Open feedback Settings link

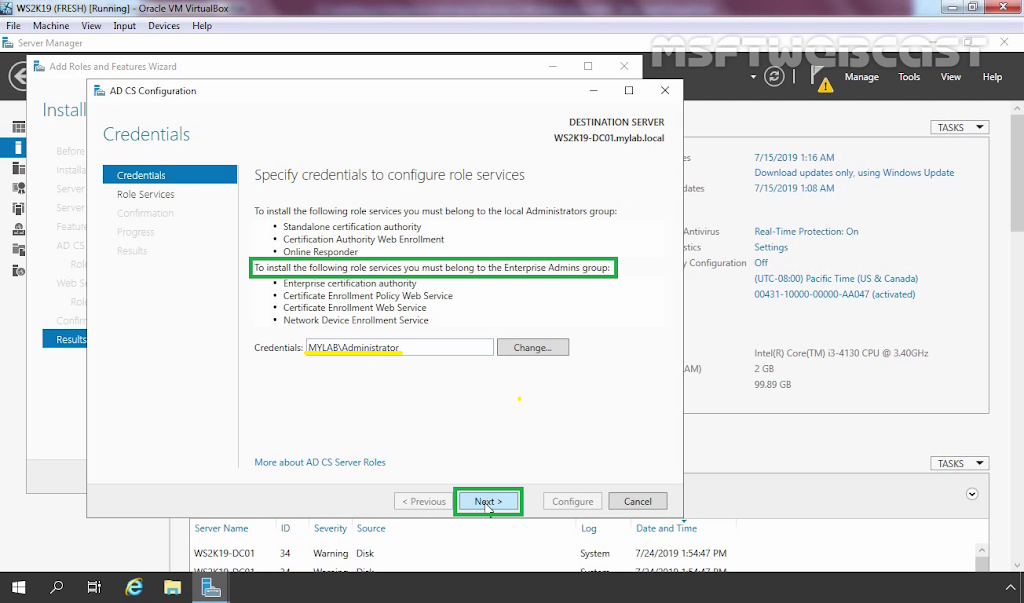click(771, 247)
